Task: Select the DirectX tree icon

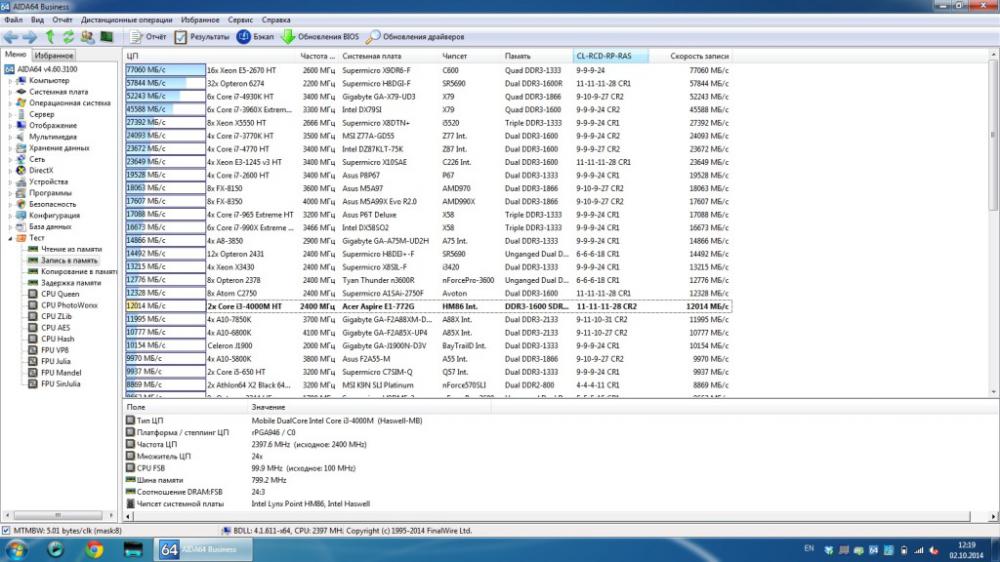Action: tap(21, 170)
